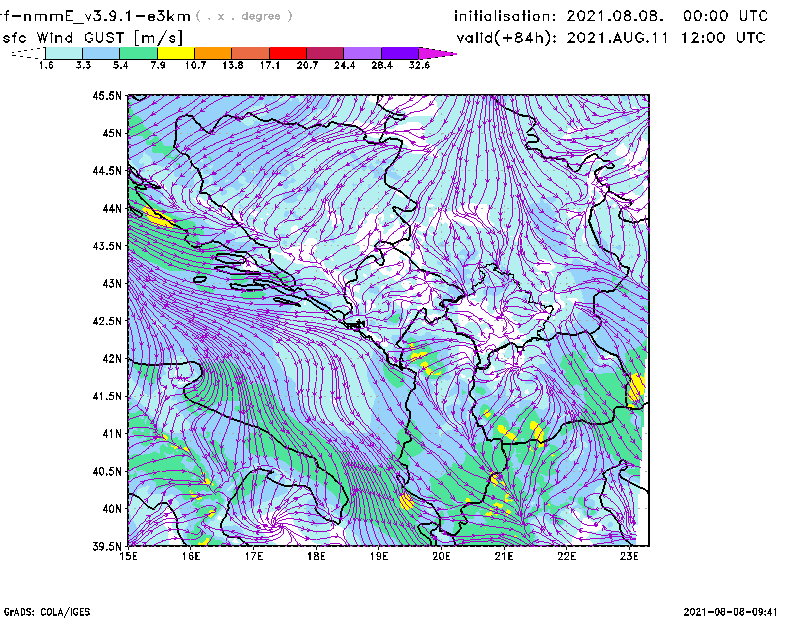Click the 42.5N latitude label

click(107, 322)
